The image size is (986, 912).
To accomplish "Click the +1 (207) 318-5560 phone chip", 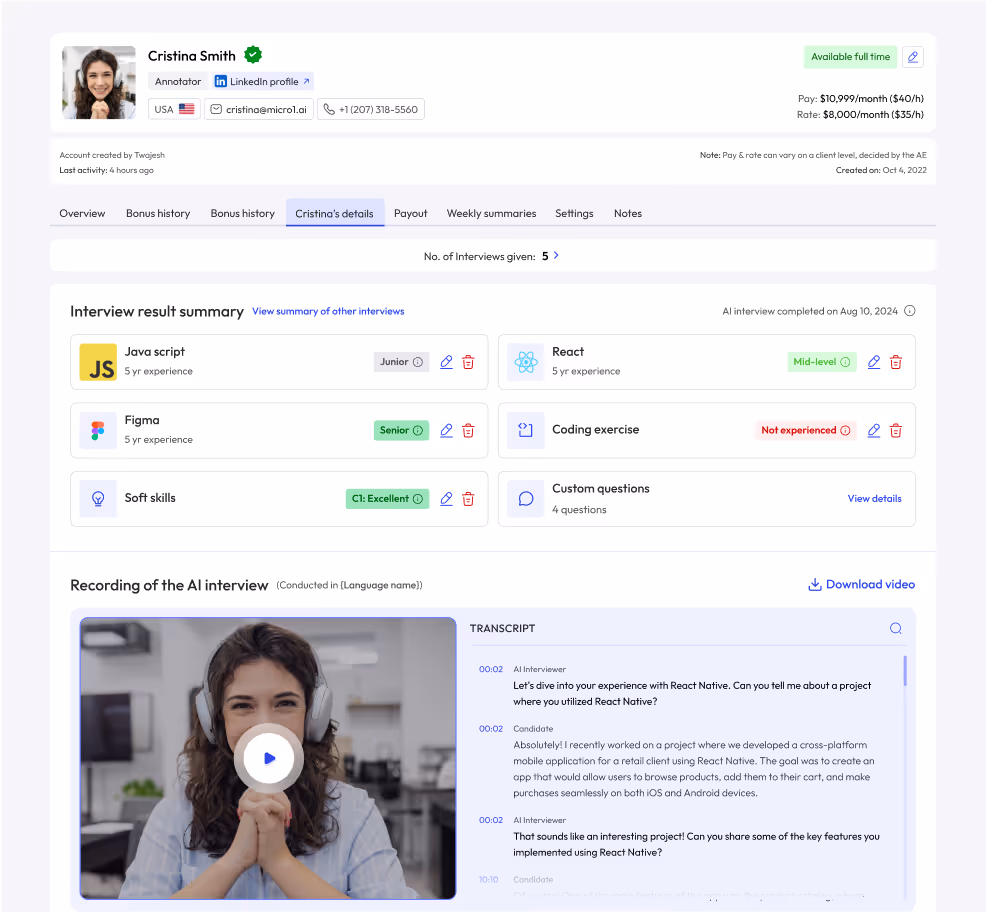I will click(x=370, y=109).
